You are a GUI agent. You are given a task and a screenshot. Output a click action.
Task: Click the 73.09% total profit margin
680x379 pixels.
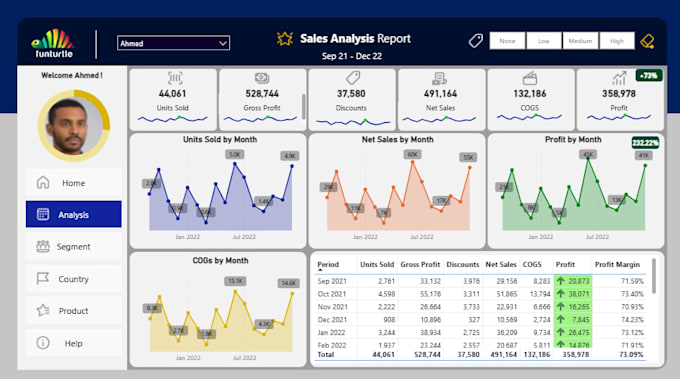(631, 354)
